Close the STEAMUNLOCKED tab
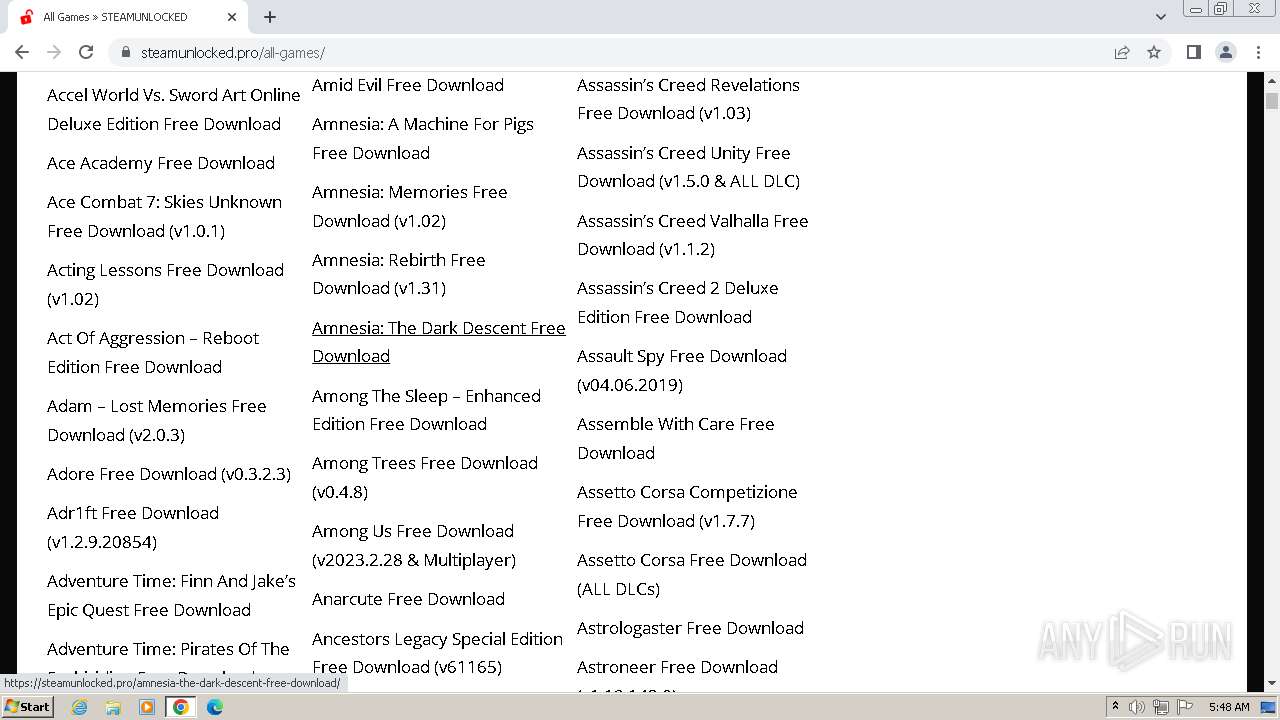Screen dimensions: 1280x720 pyautogui.click(x=232, y=17)
